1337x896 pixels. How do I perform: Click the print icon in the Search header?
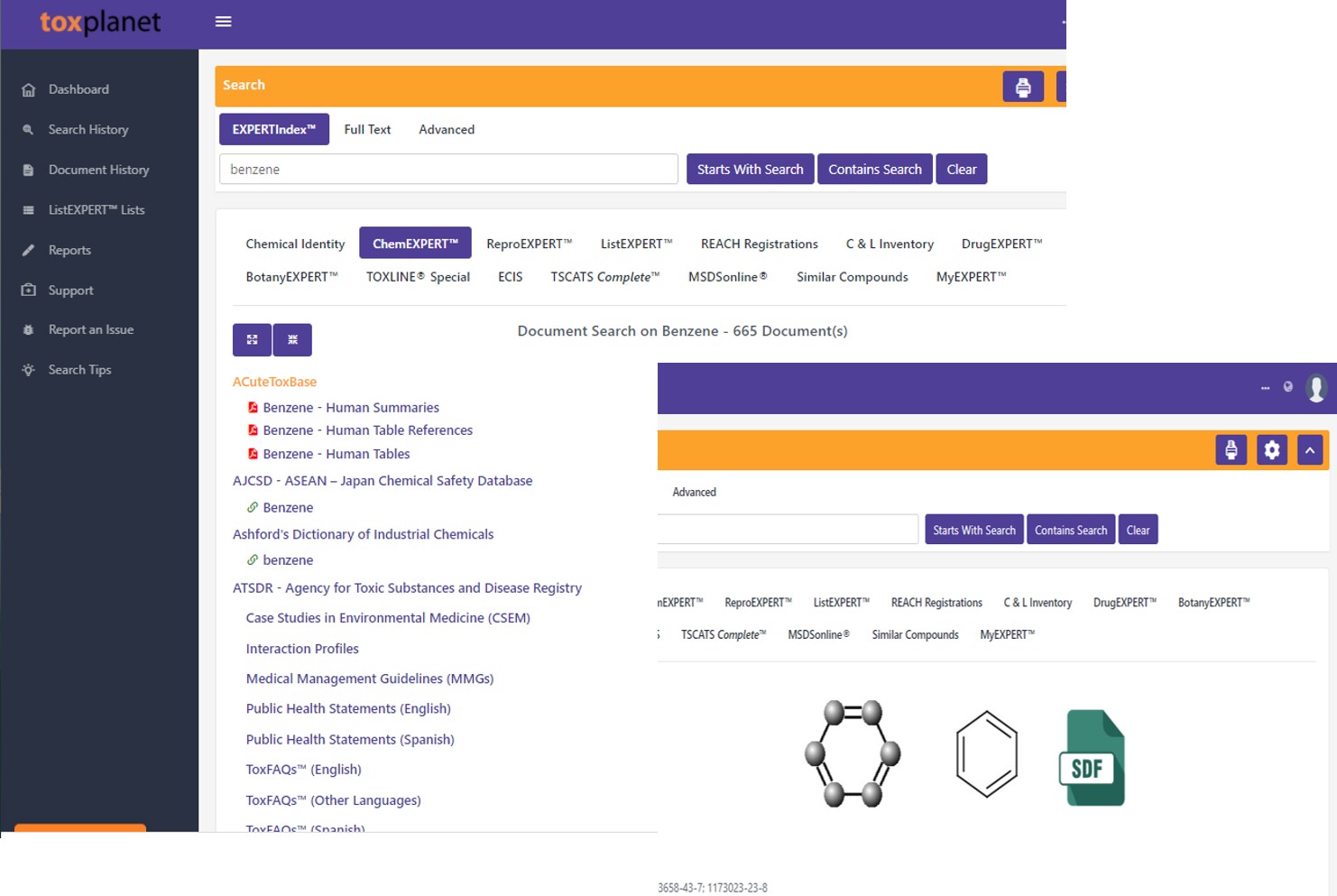tap(1023, 87)
